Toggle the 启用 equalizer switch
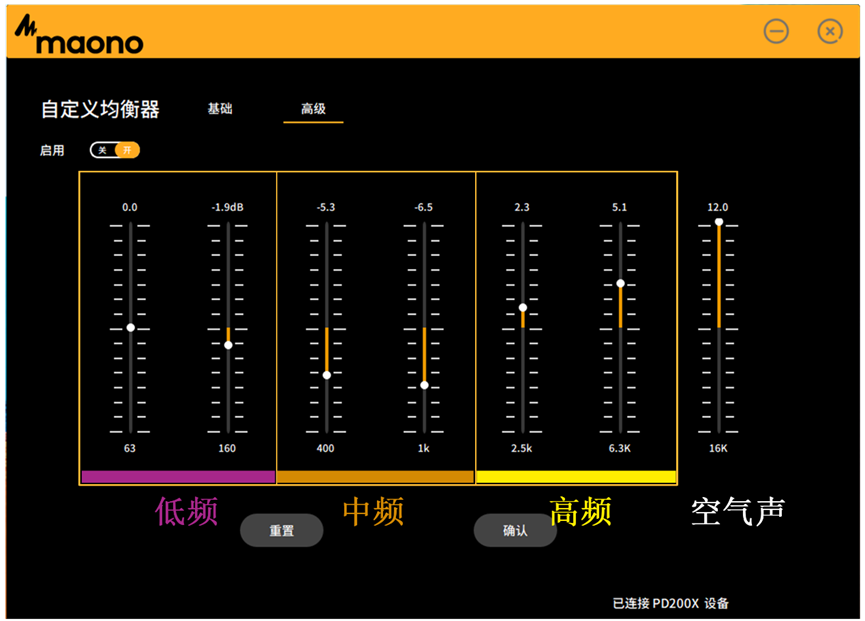This screenshot has height=621, width=865. [115, 150]
